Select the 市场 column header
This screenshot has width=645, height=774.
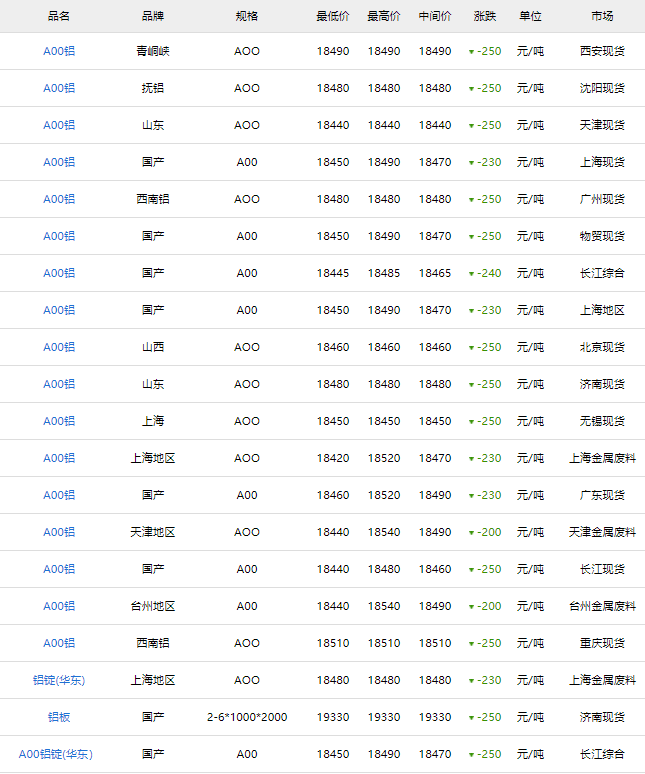602,17
